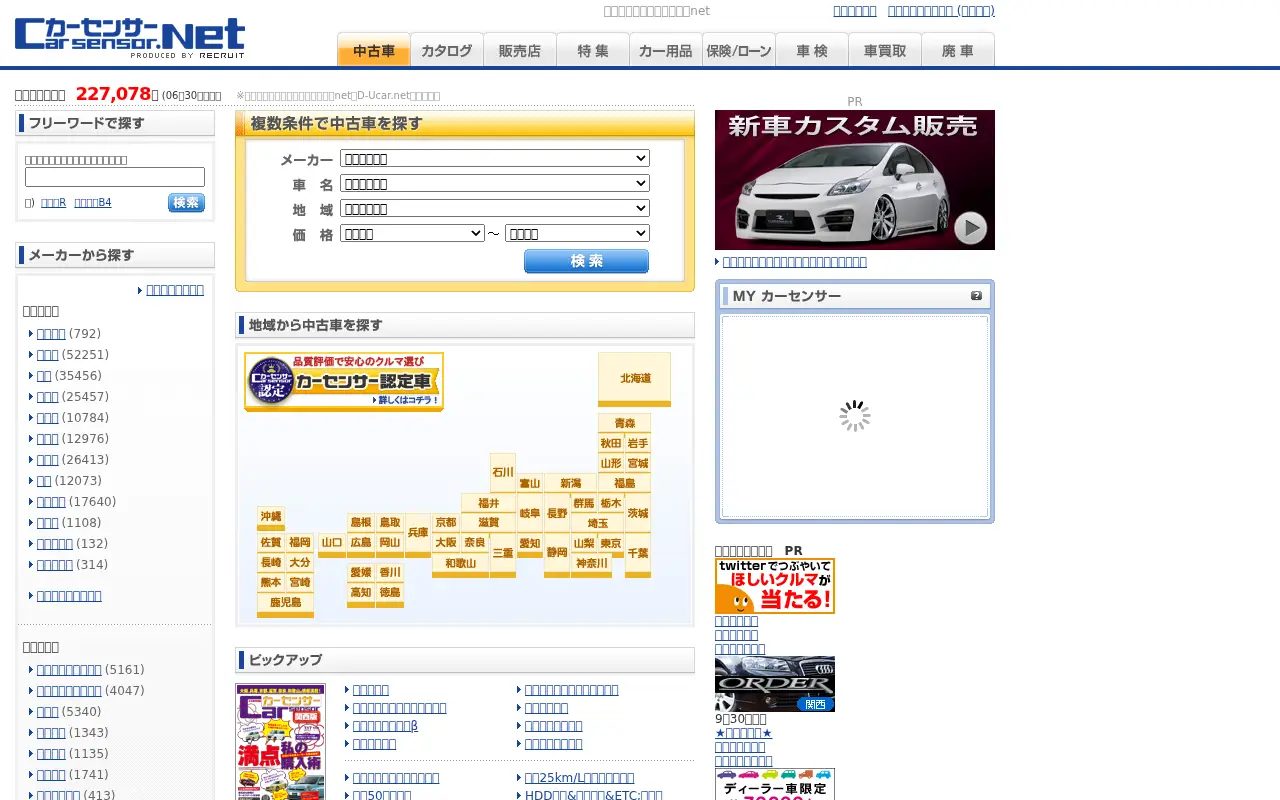
Task: Open the minimum 価格 dropdown
Action: (x=413, y=233)
